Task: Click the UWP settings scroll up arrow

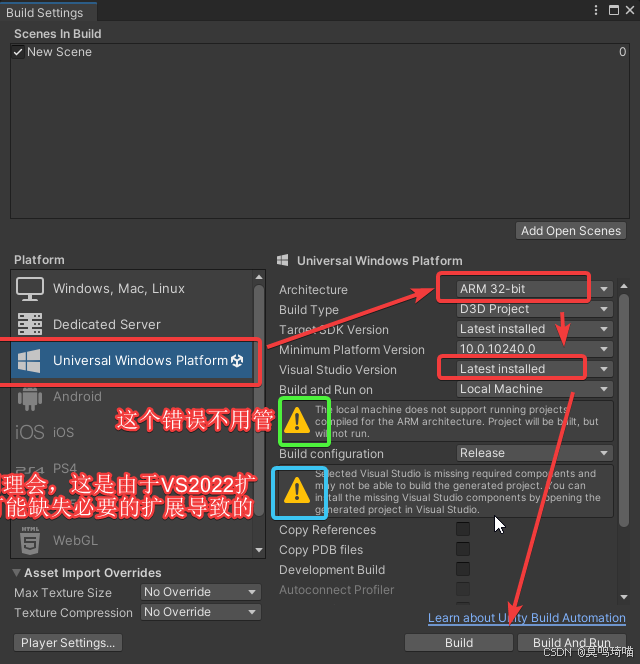Action: [623, 286]
